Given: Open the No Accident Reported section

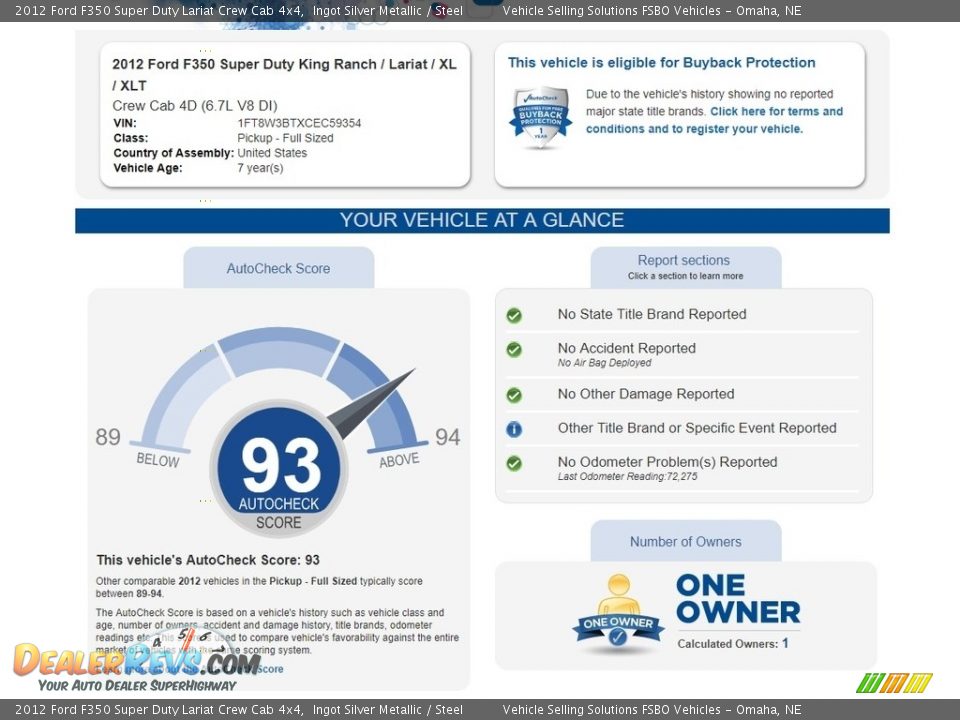Looking at the screenshot, I should tap(626, 348).
